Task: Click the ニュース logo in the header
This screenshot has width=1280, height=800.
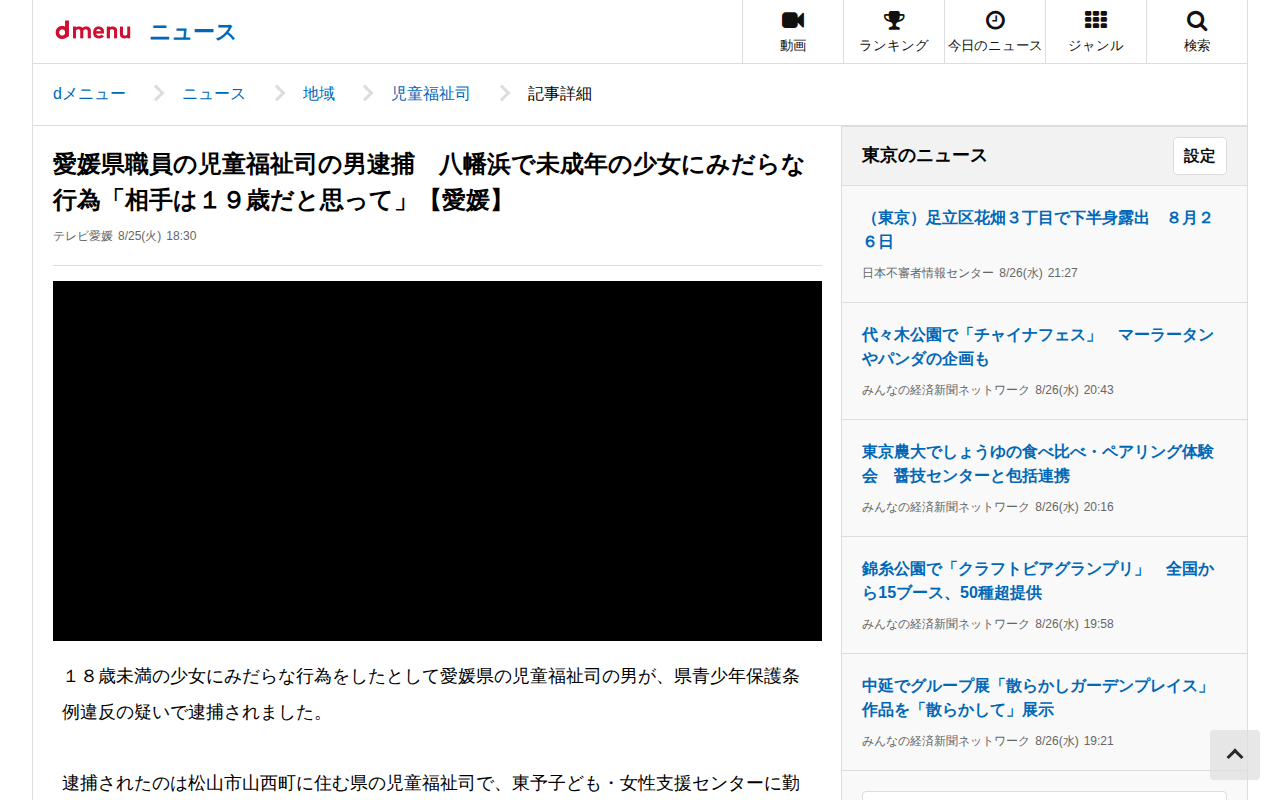Action: 193,32
